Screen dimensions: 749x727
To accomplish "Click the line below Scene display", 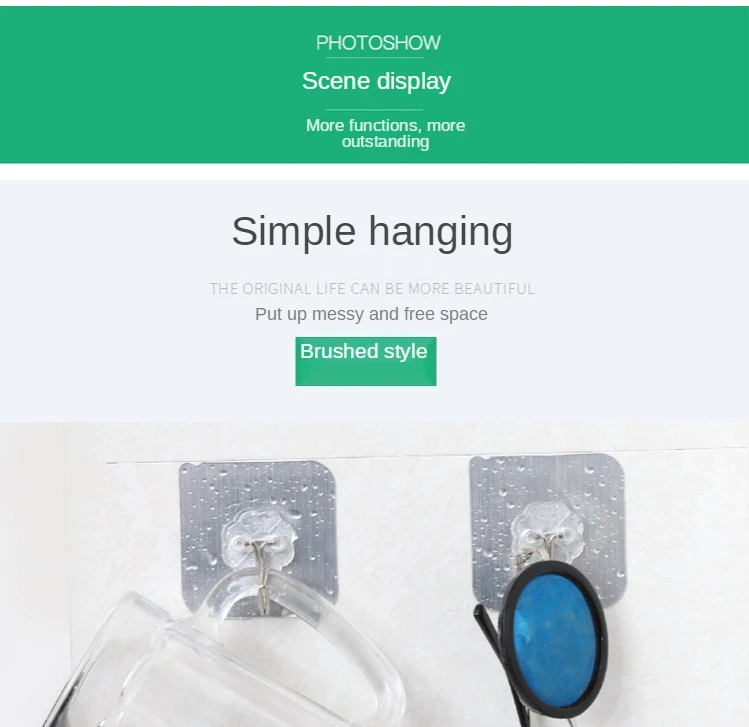I will 374,110.
